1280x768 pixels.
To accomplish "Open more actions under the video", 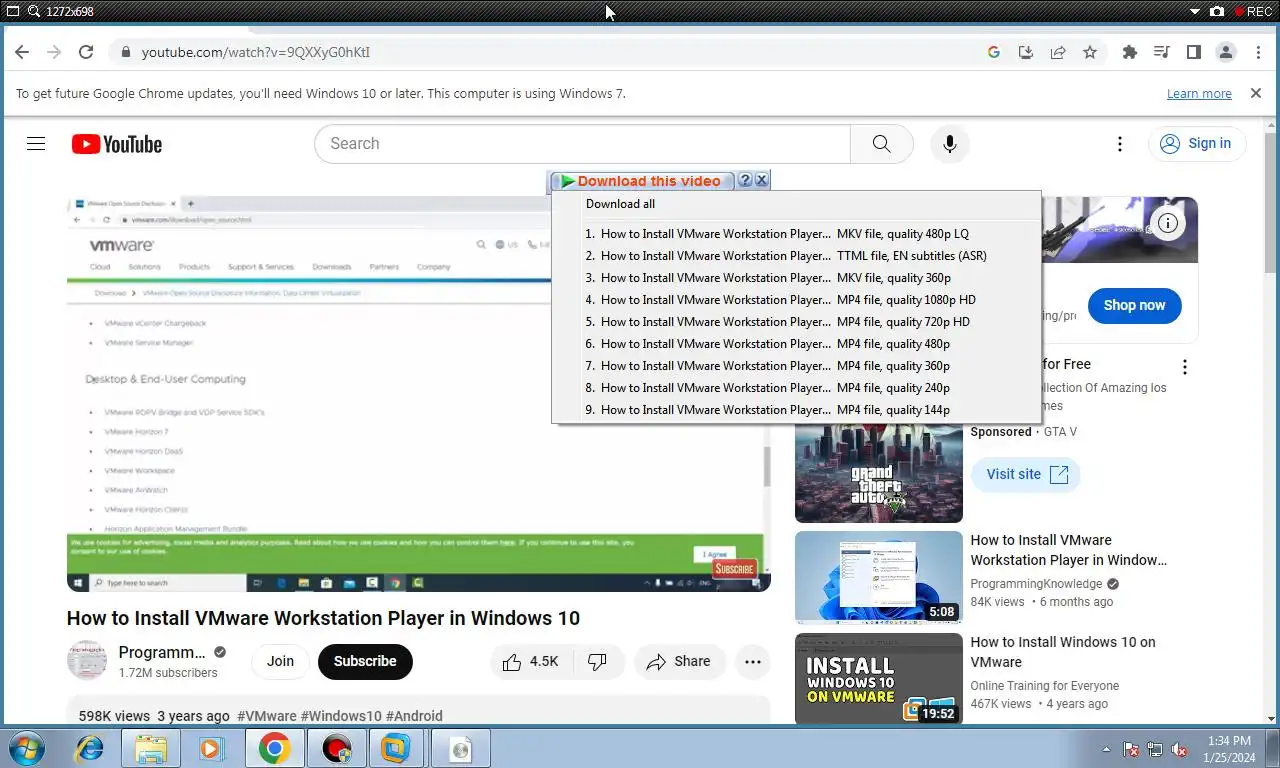I will (x=753, y=661).
